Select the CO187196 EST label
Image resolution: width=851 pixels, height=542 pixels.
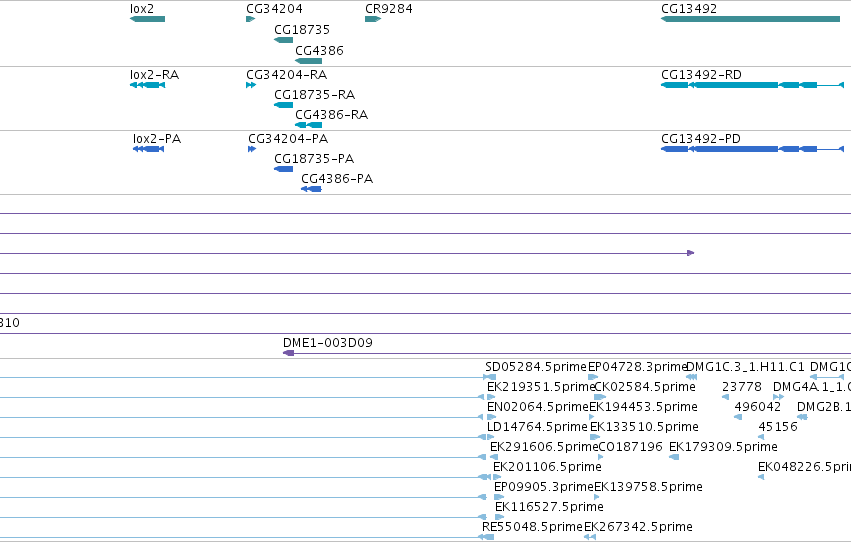(630, 447)
